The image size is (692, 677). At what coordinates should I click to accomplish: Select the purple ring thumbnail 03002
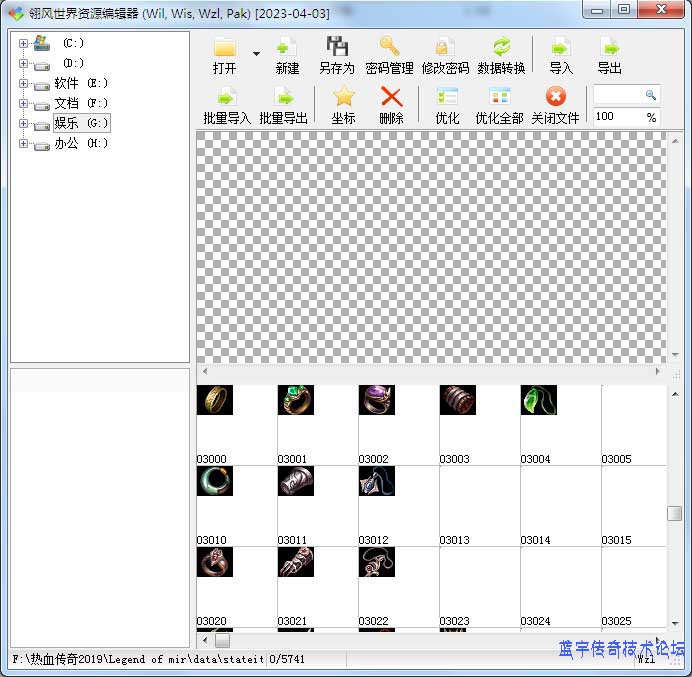pyautogui.click(x=377, y=400)
